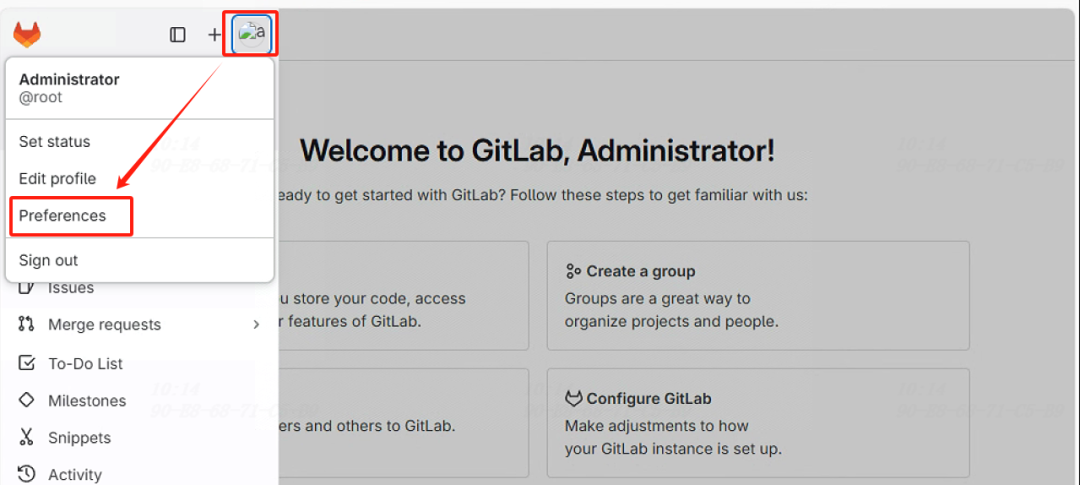Open Preferences from the user menu

(x=63, y=216)
